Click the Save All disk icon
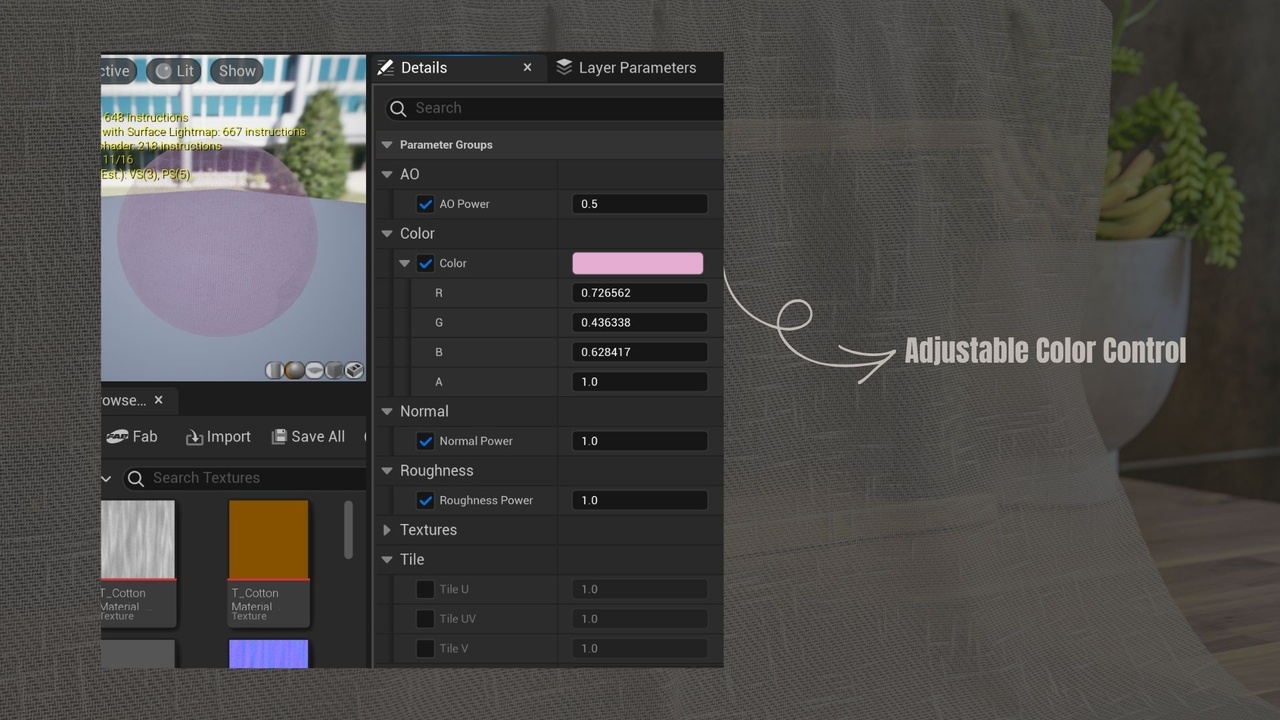The width and height of the screenshot is (1280, 720). pyautogui.click(x=279, y=437)
